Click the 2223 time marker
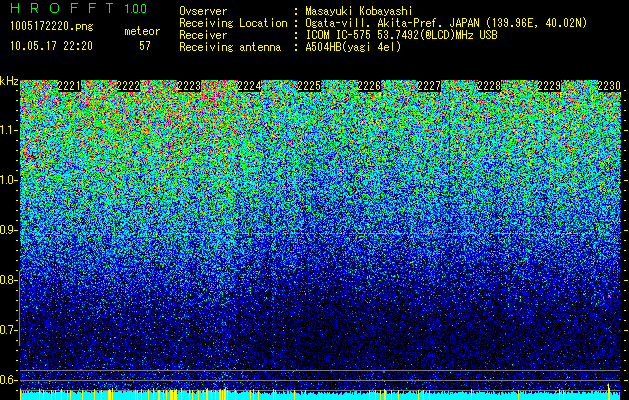 (189, 86)
